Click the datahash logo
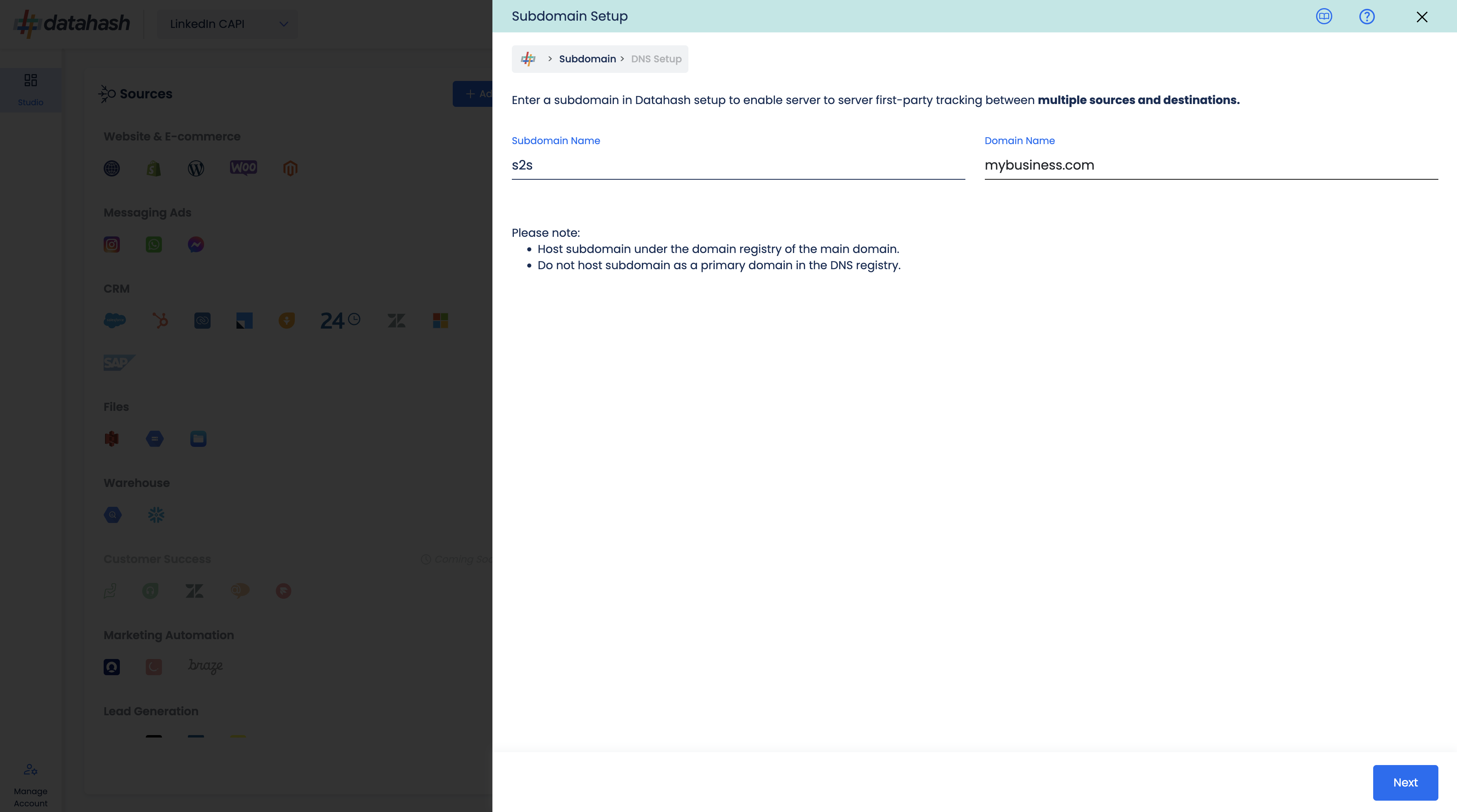 [72, 23]
